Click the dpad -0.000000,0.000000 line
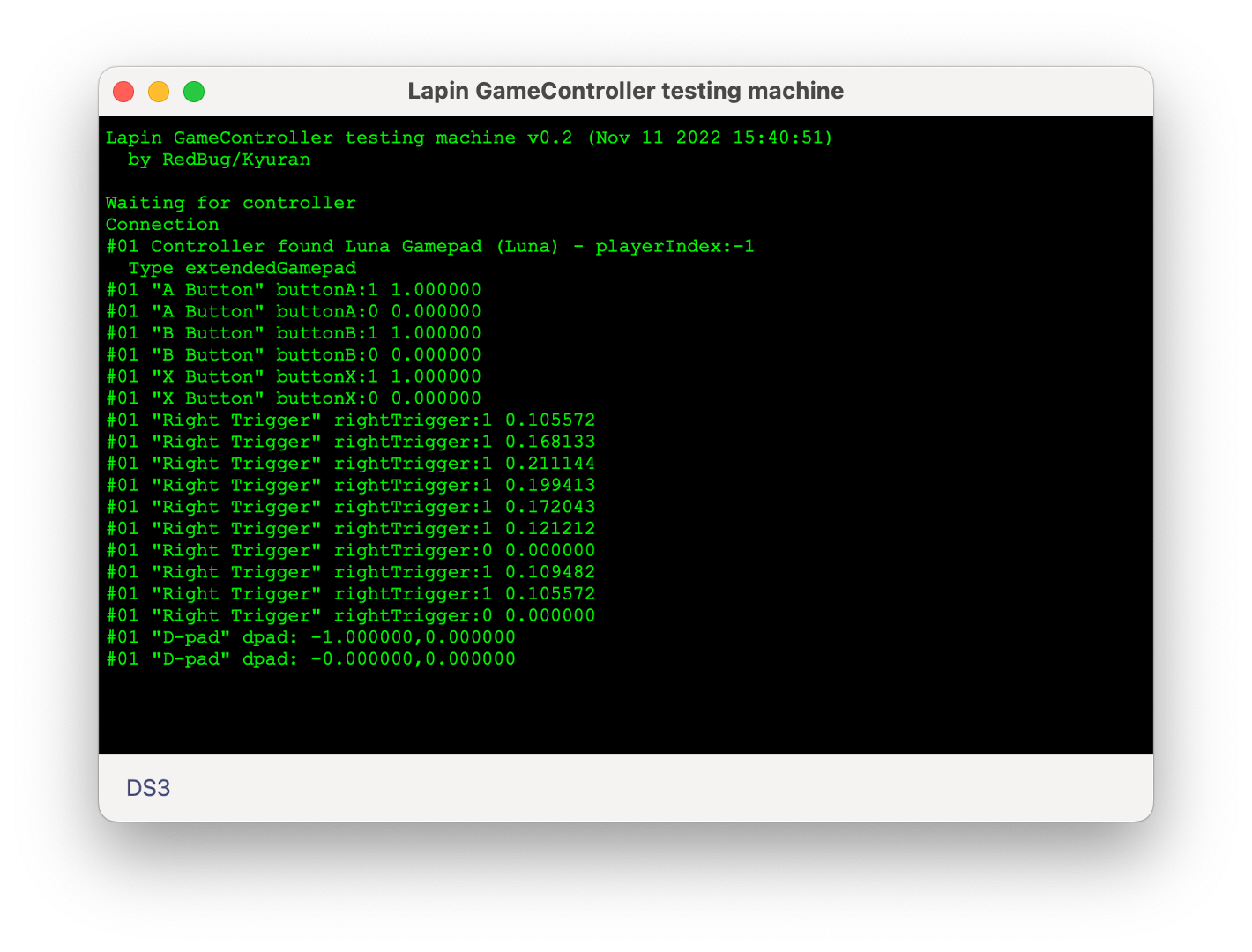 [310, 659]
